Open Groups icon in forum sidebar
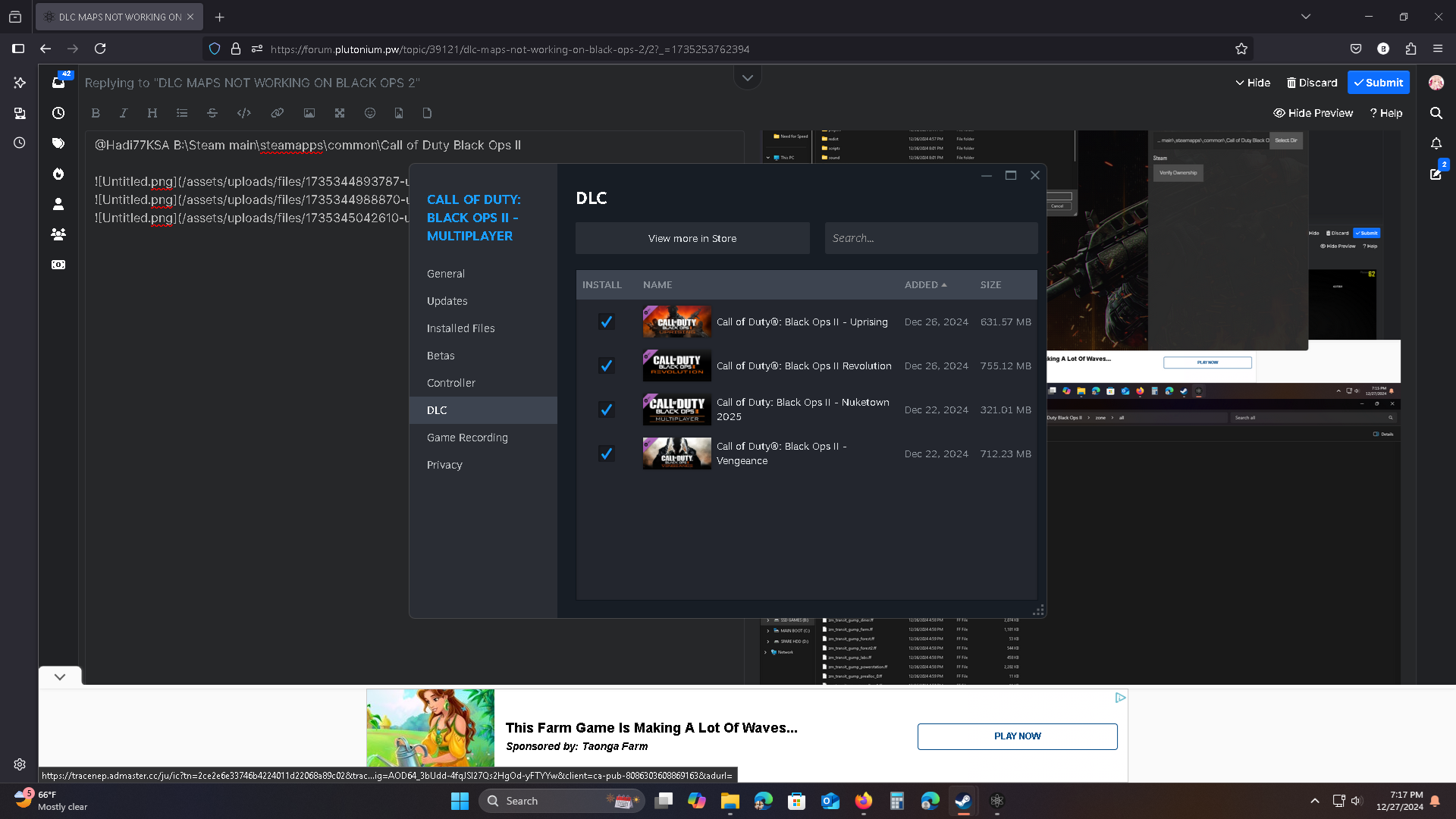The width and height of the screenshot is (1456, 819). point(58,234)
